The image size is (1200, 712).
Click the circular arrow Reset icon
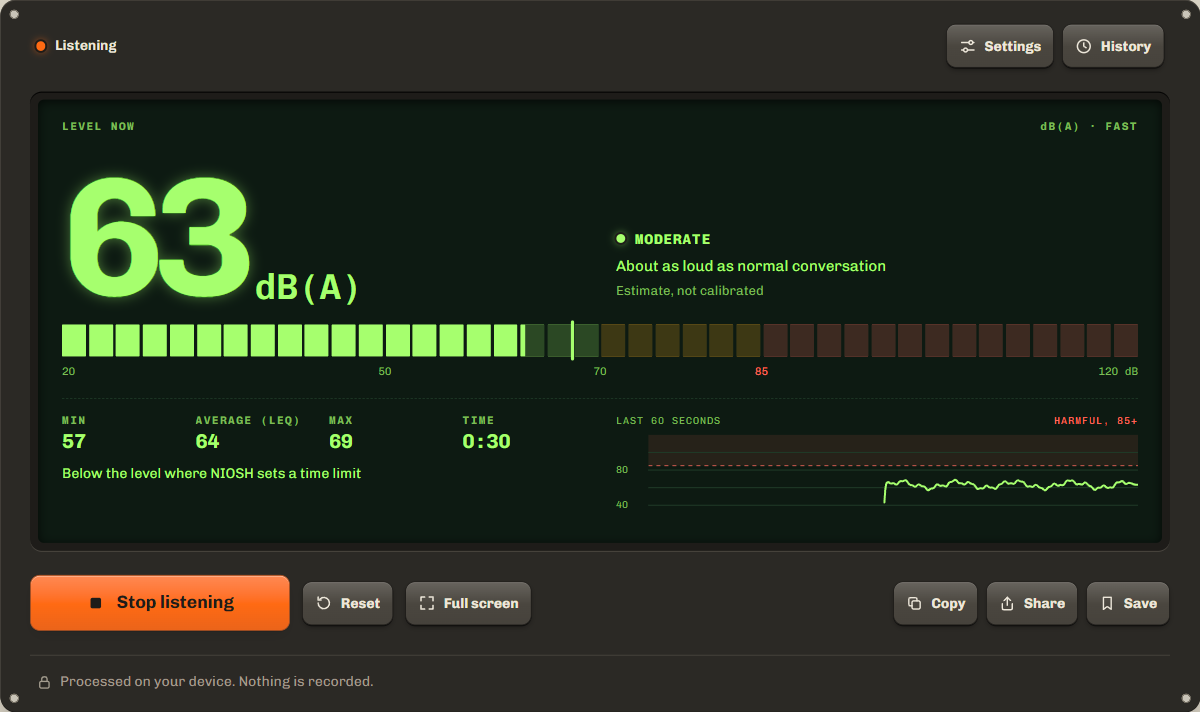(x=323, y=603)
